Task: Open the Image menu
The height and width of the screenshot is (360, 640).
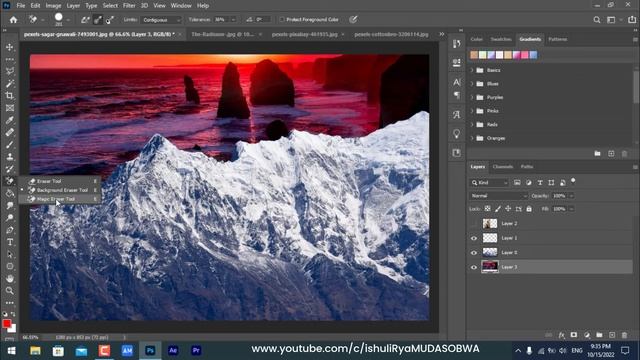Action: pyautogui.click(x=53, y=6)
